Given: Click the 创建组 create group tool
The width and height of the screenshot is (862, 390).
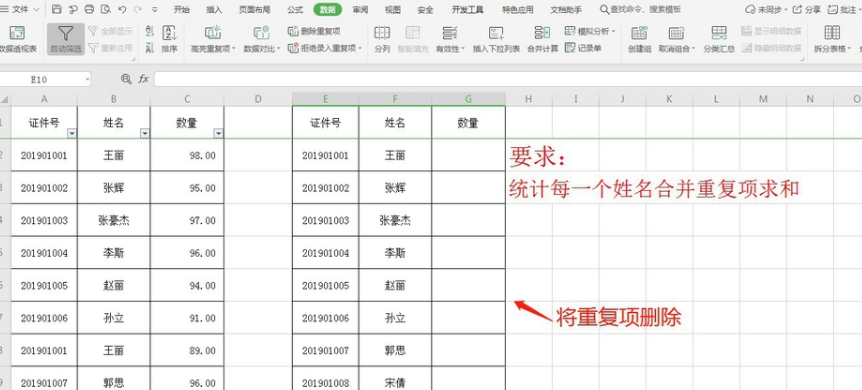Looking at the screenshot, I should 639,39.
